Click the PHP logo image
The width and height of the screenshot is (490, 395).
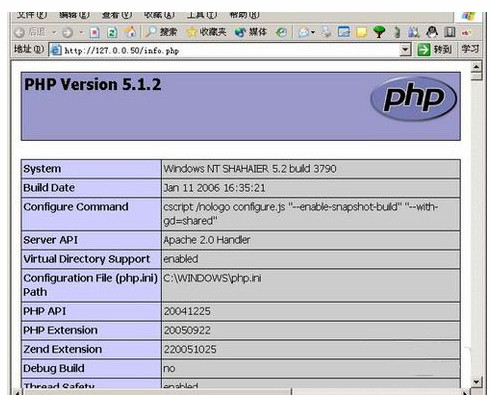[x=413, y=99]
